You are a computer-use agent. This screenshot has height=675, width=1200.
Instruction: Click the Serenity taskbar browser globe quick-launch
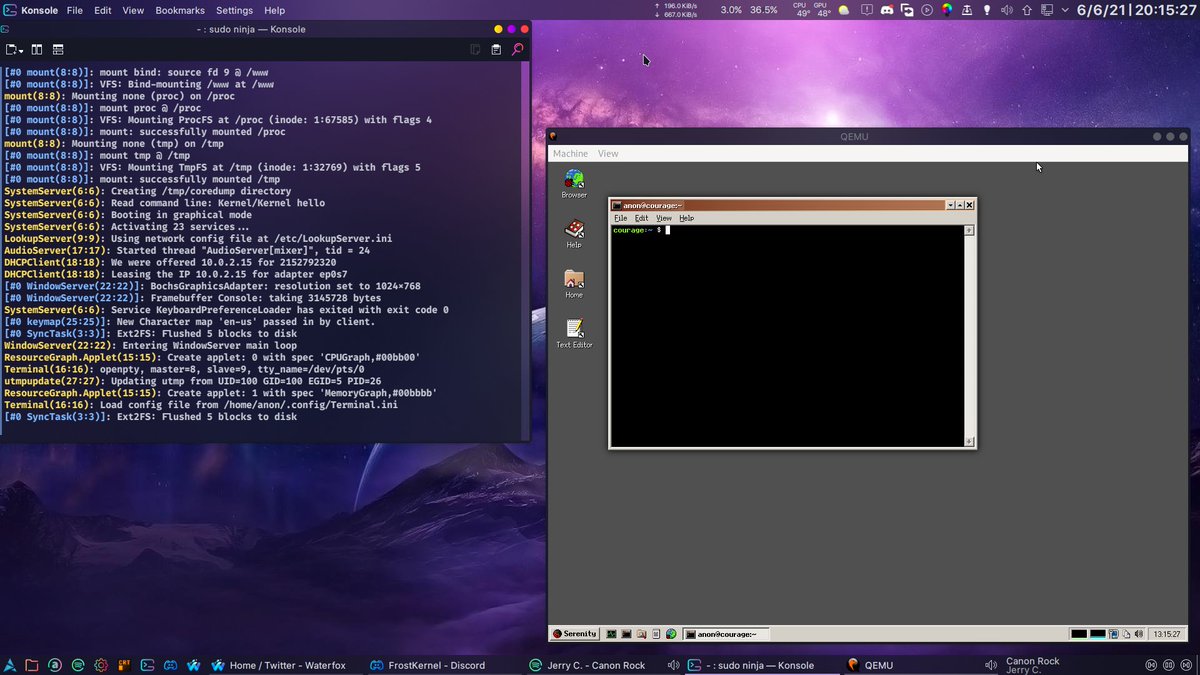point(671,634)
